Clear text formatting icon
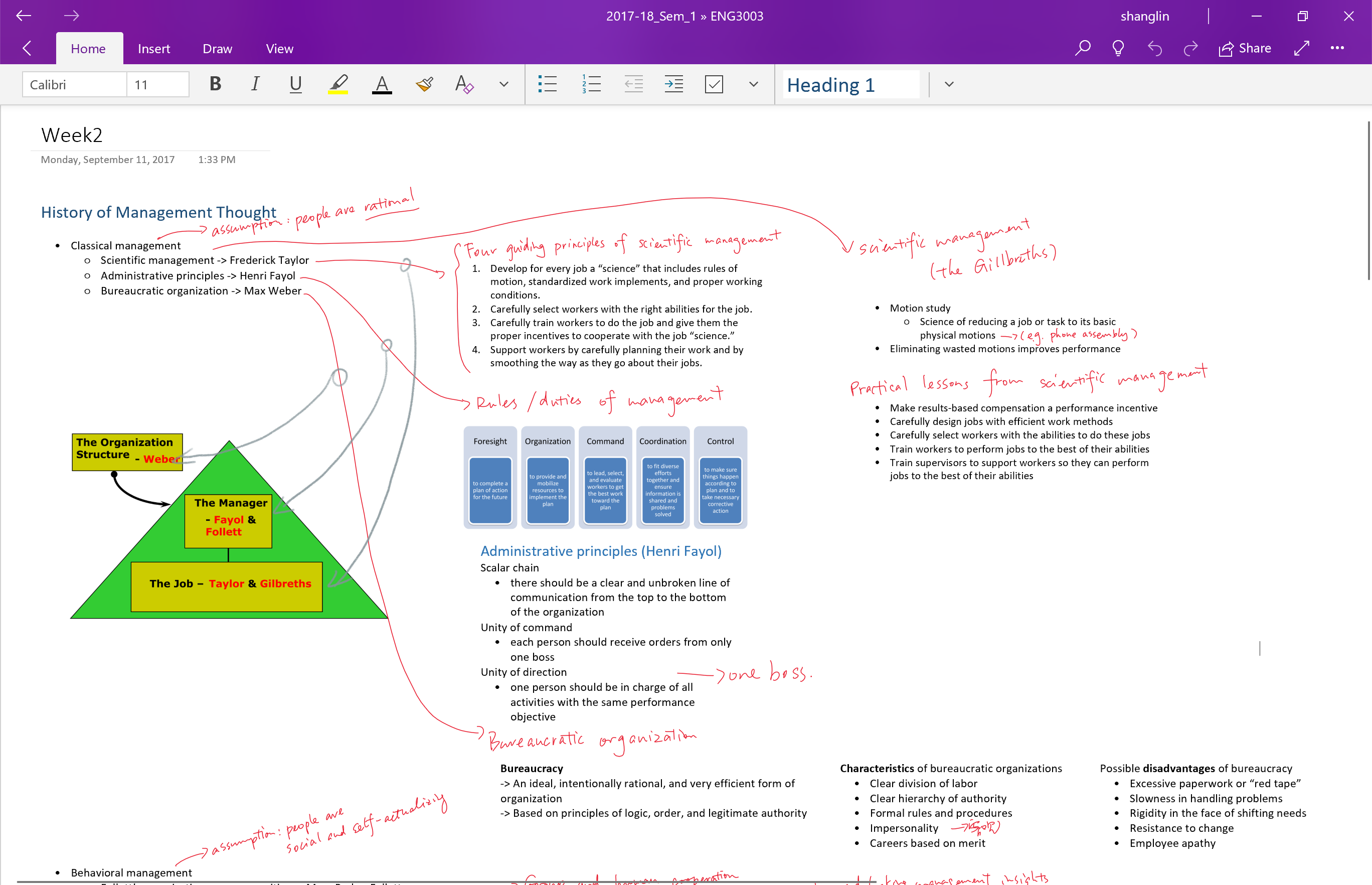The height and width of the screenshot is (885, 1372). pos(463,84)
